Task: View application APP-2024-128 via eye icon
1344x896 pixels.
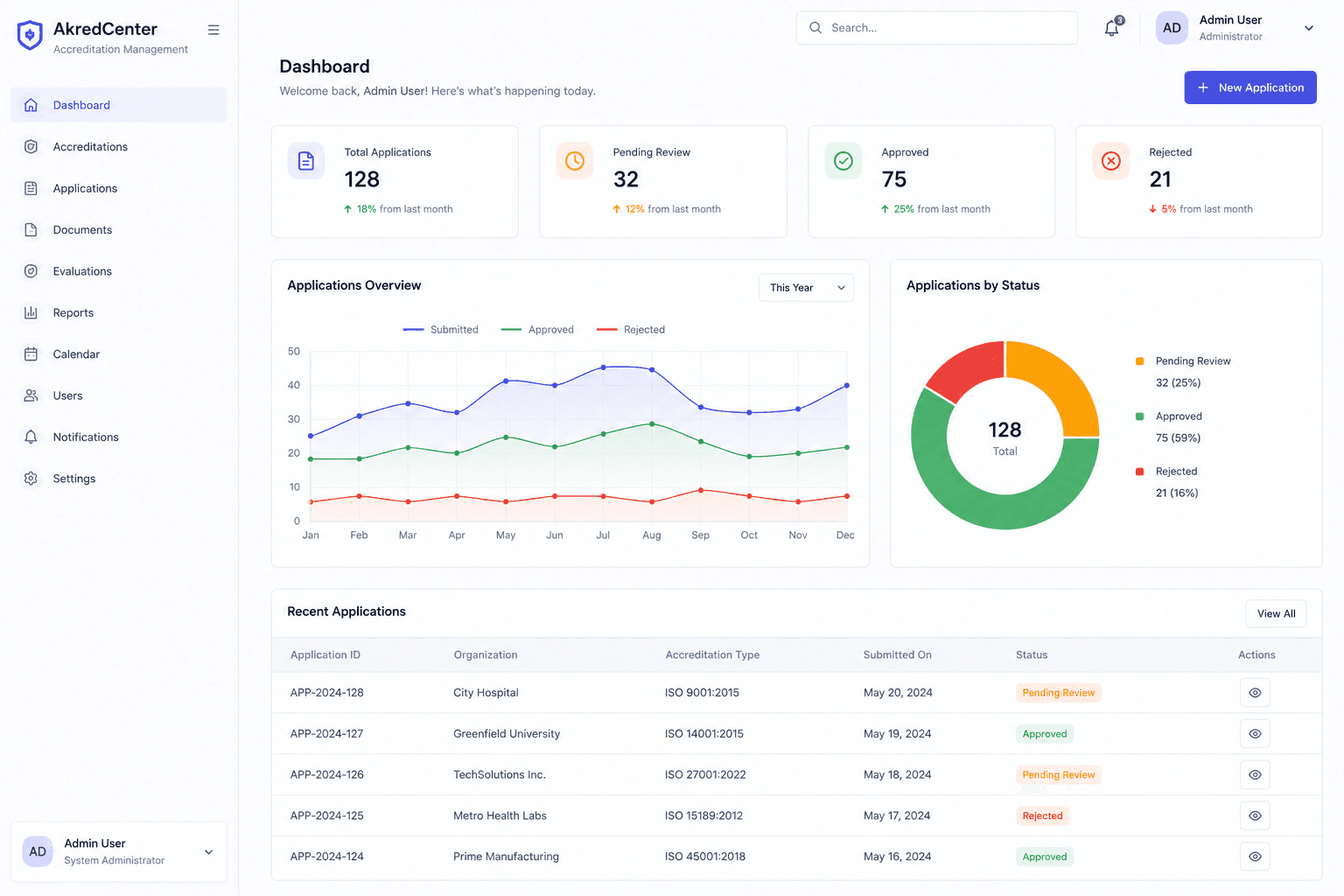Action: 1255,693
